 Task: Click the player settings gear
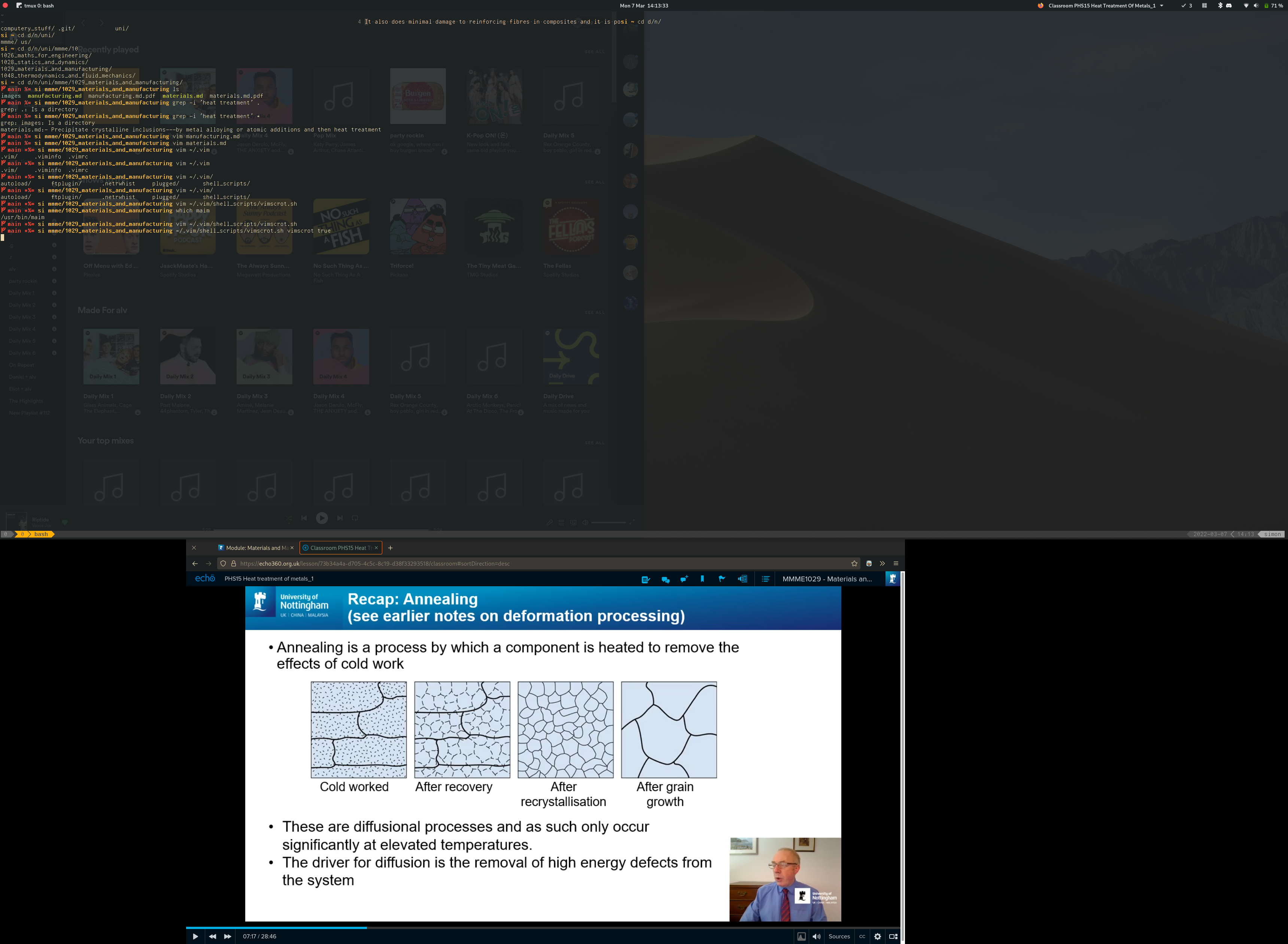coord(877,936)
